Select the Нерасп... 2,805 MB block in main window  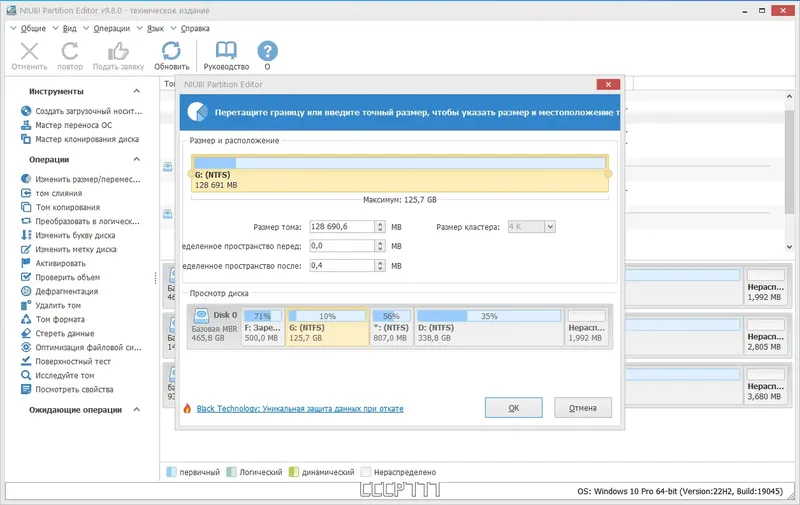tap(764, 335)
